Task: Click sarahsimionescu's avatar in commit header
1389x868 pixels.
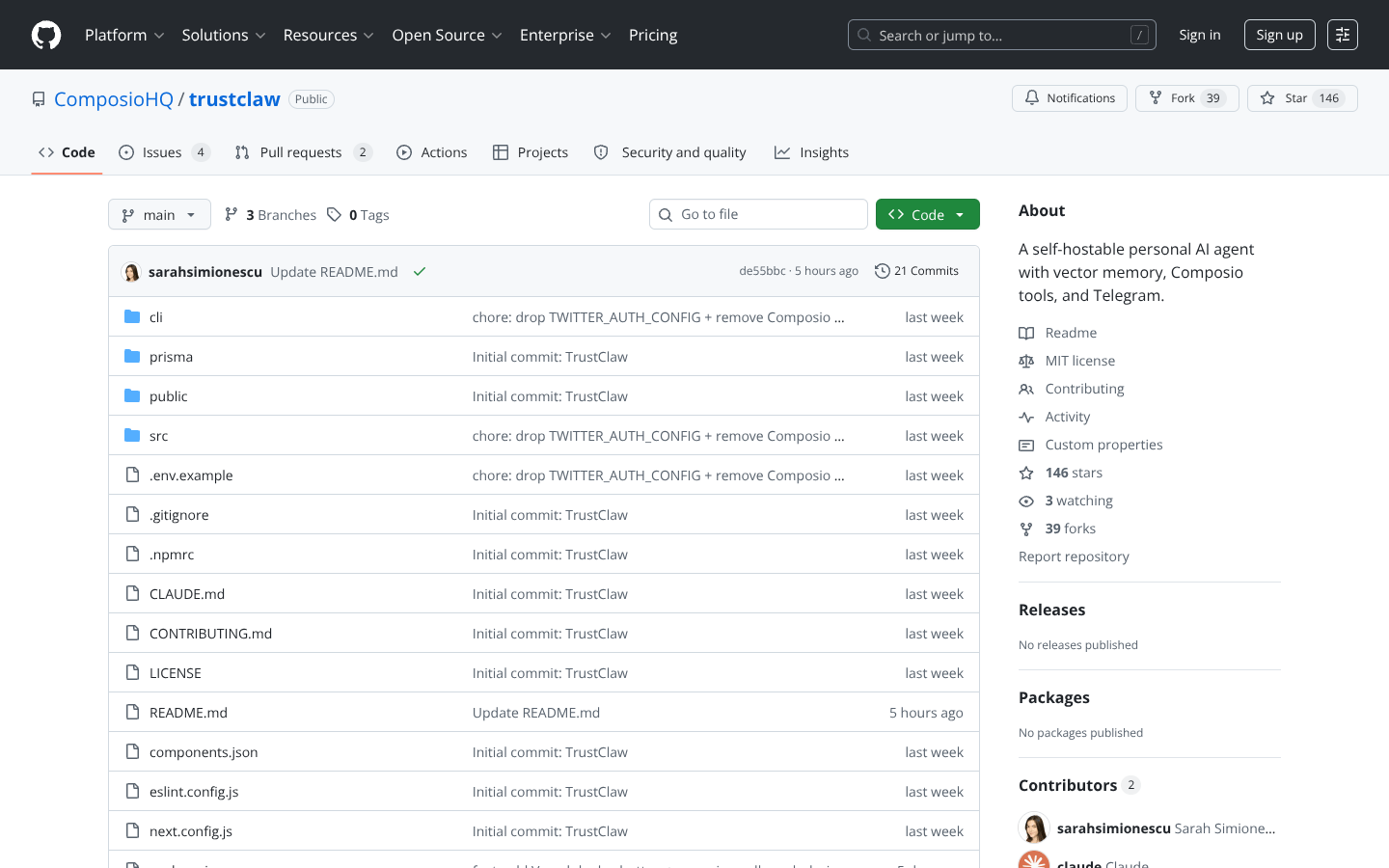Action: point(131,272)
